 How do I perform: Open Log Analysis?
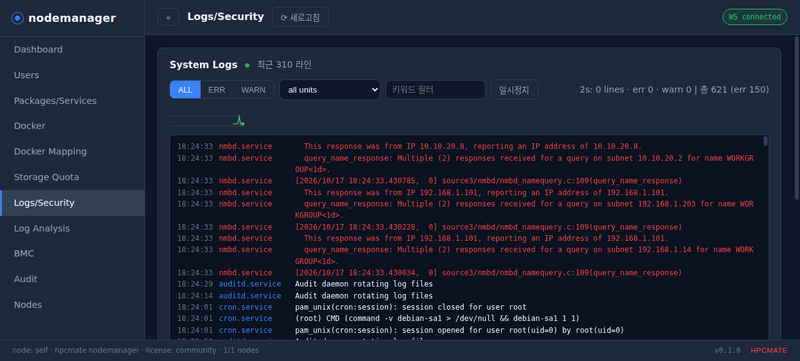point(72,228)
